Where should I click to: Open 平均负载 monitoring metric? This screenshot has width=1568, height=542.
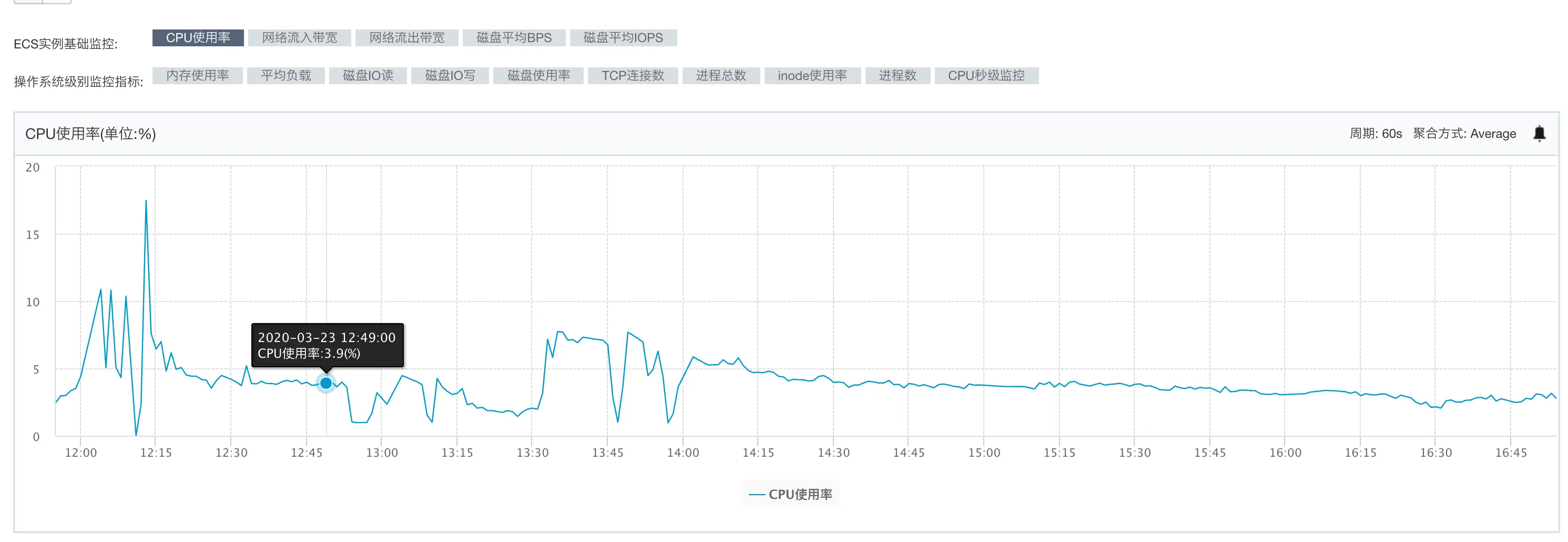tap(286, 76)
